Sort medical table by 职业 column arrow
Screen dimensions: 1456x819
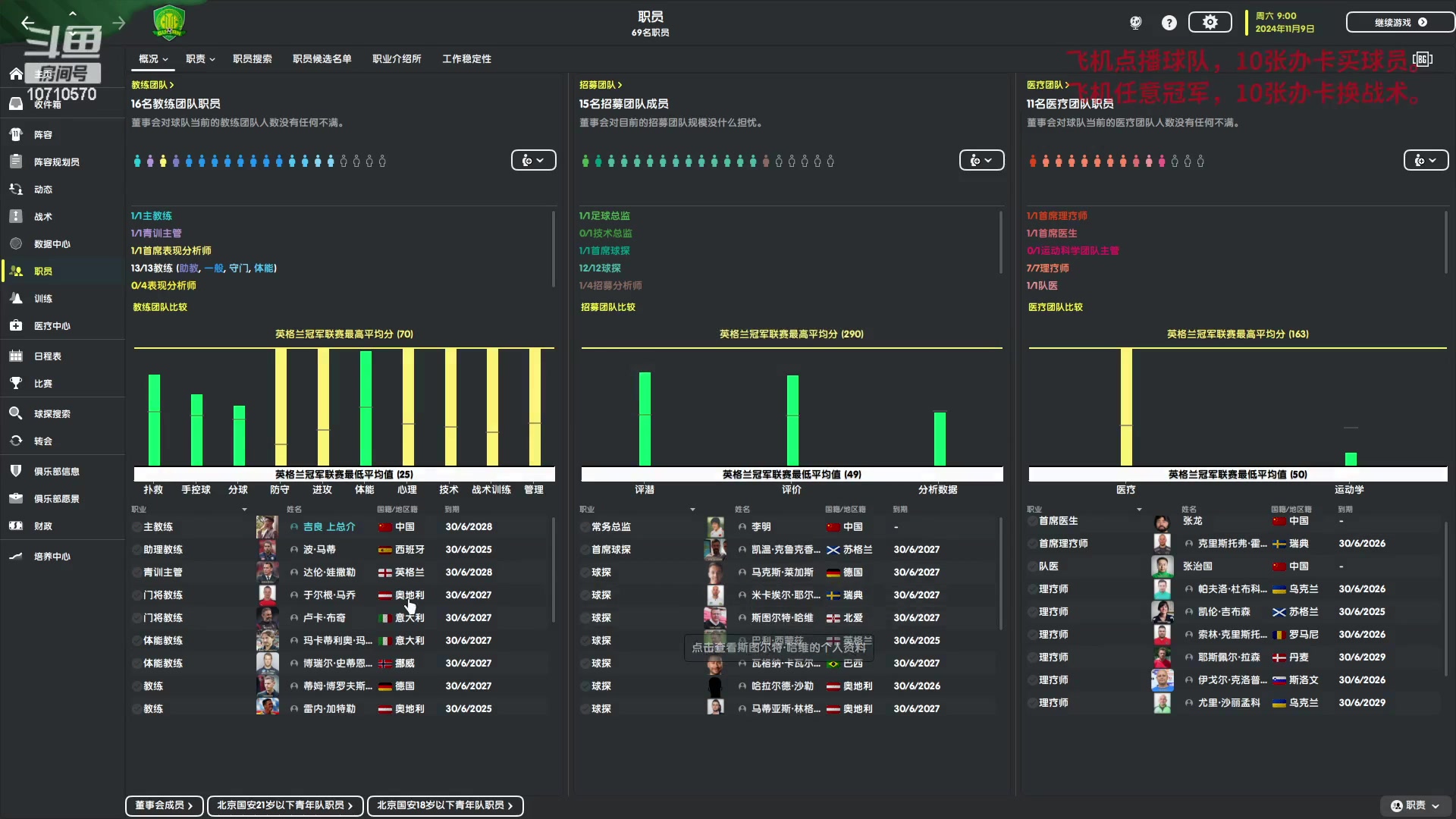pos(1139,510)
